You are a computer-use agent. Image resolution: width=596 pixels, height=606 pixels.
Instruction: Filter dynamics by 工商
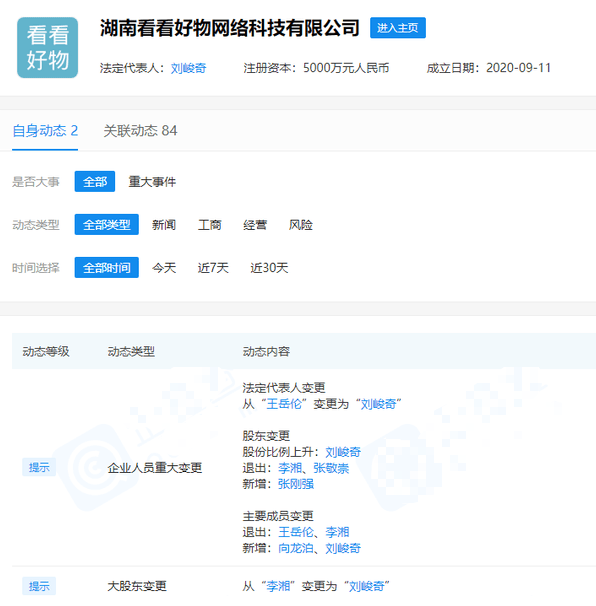(209, 225)
